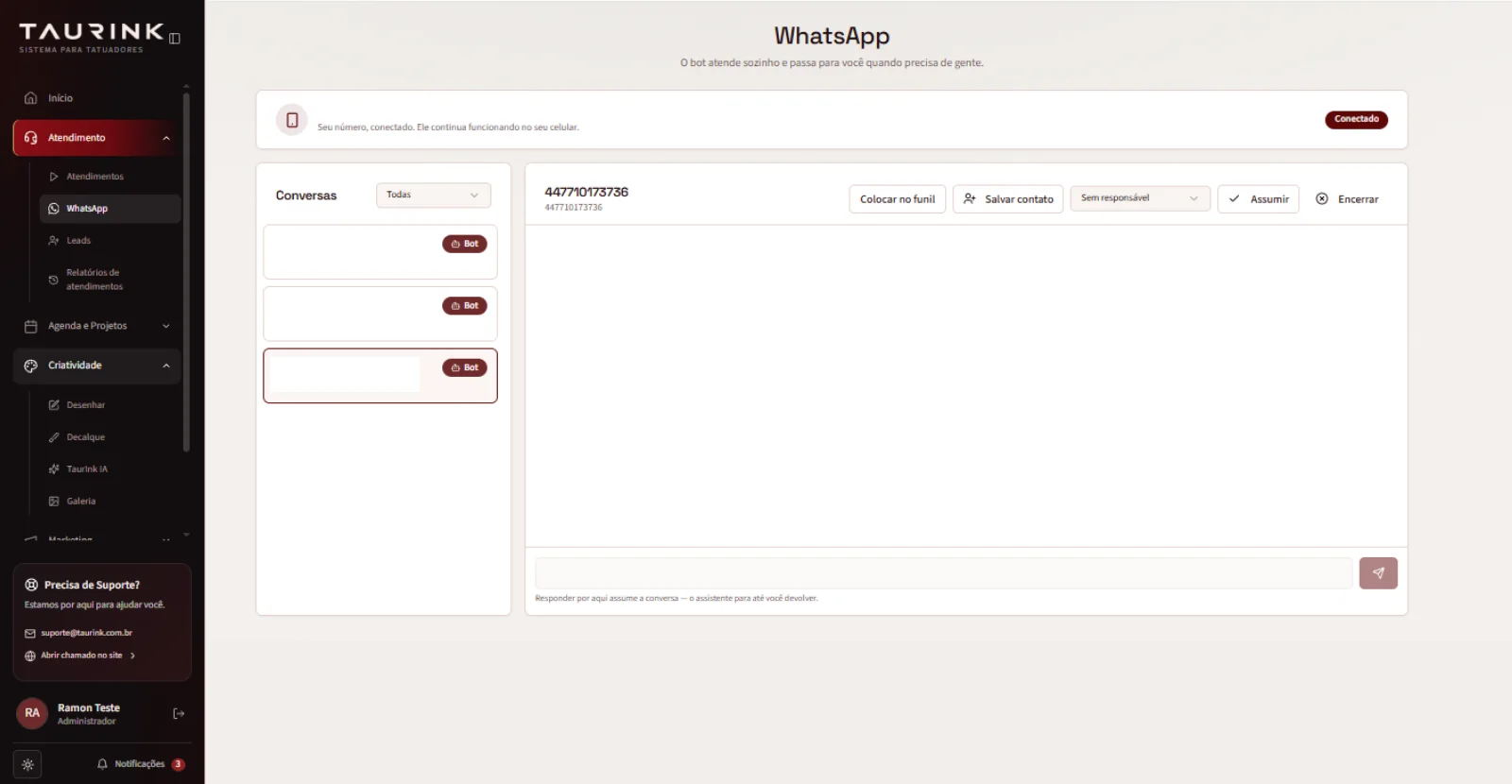The height and width of the screenshot is (784, 1512).
Task: Click the contact number 447710173736 heading
Action: pyautogui.click(x=586, y=192)
